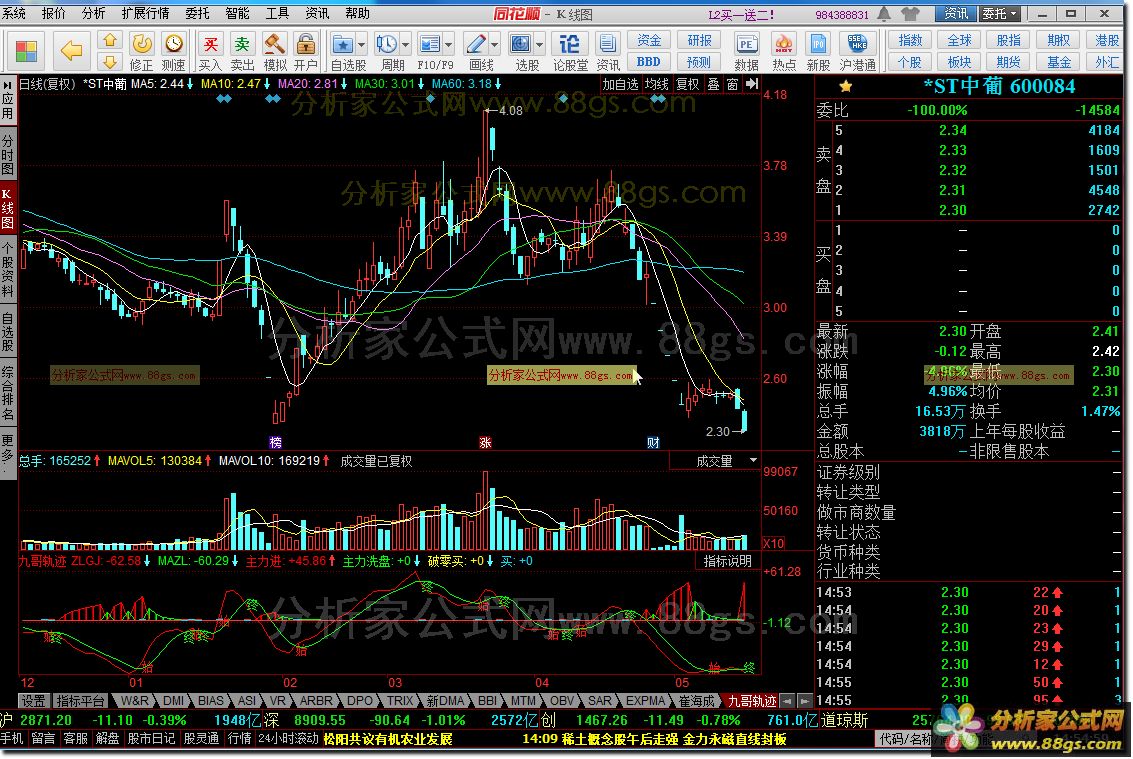Image resolution: width=1133 pixels, height=759 pixels.
Task: Click the chart jump-to-end arrow icon
Action: [751, 84]
